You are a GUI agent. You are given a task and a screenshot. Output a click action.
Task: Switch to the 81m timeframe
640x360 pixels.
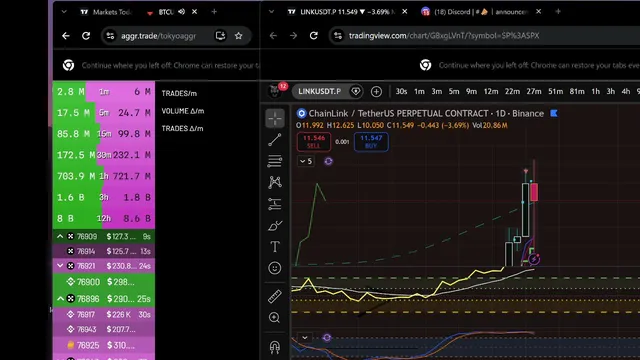pyautogui.click(x=577, y=91)
